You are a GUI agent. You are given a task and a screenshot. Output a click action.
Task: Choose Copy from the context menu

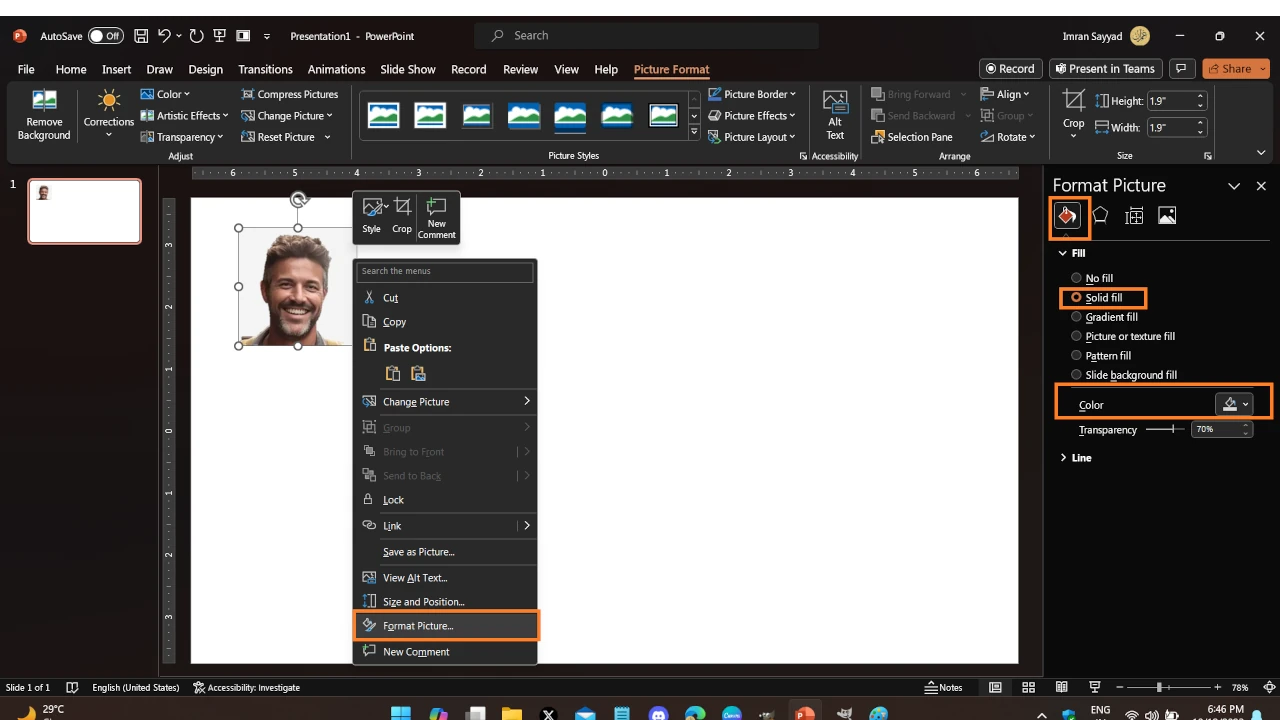445,322
